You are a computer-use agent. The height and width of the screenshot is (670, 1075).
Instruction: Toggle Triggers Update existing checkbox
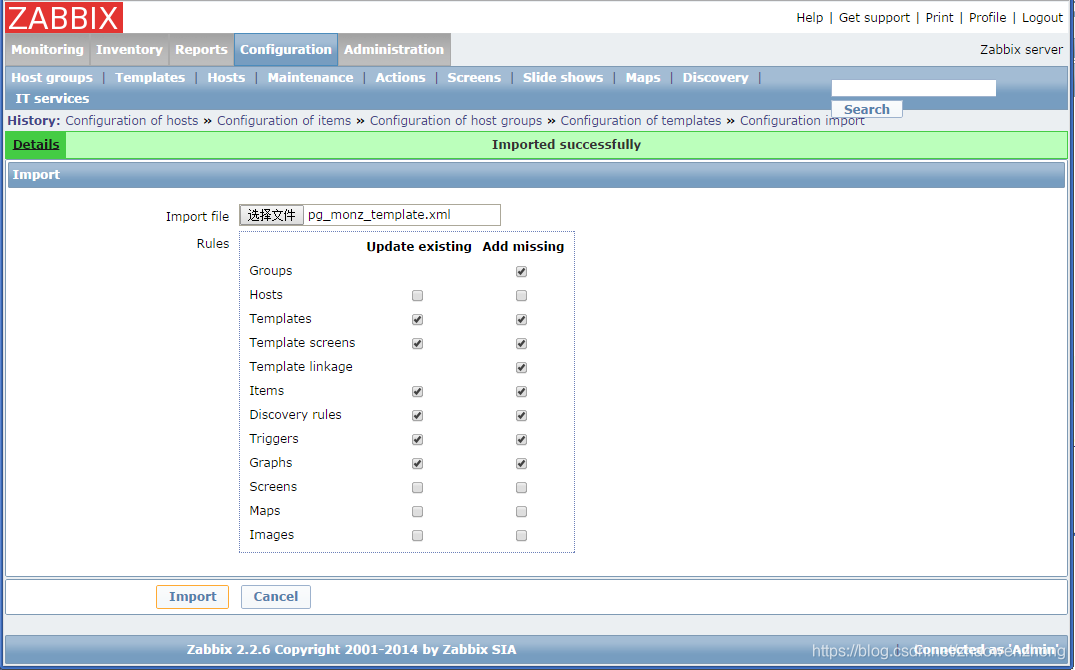click(x=418, y=440)
